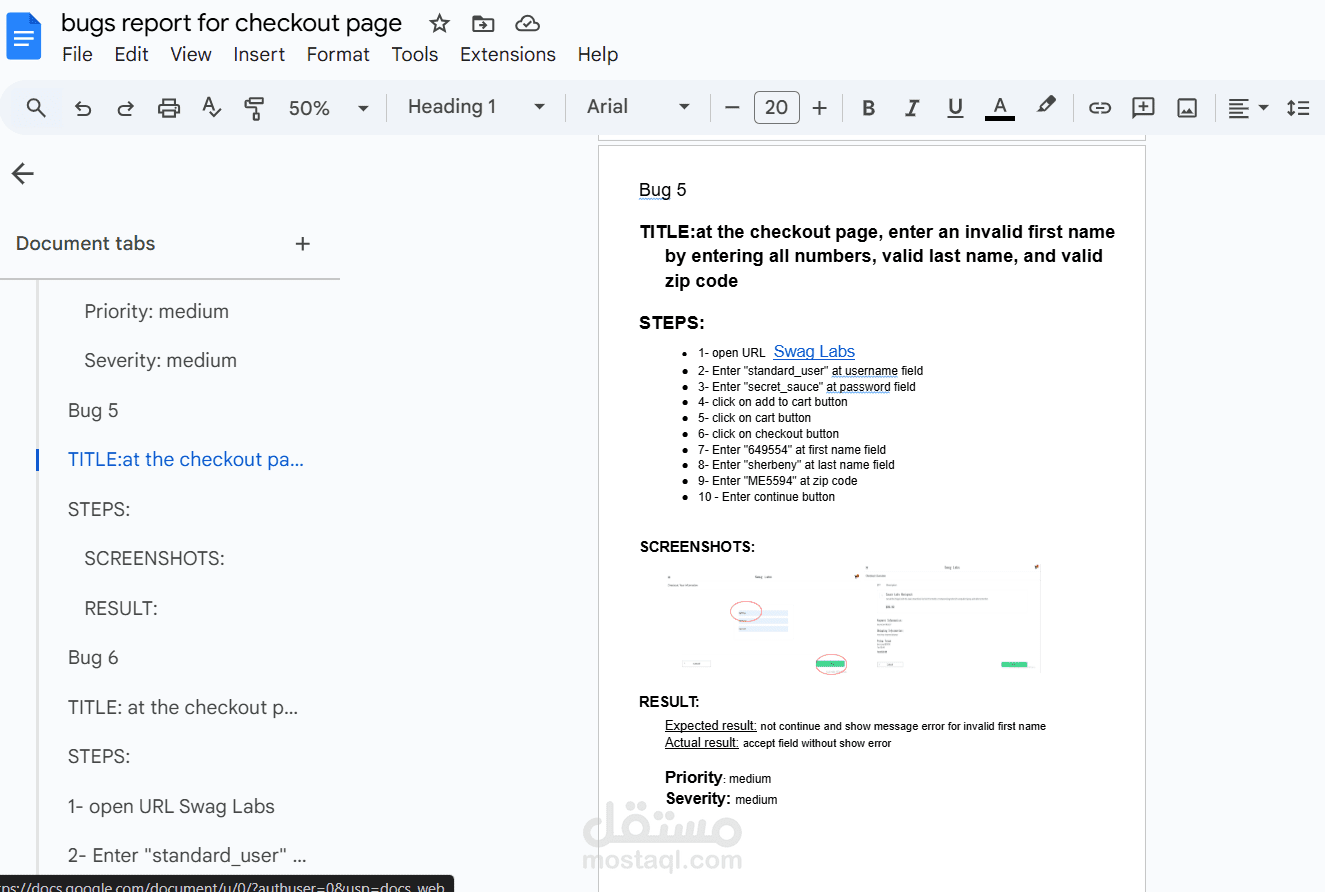The height and width of the screenshot is (892, 1325).
Task: Activate the paint format tool
Action: pyautogui.click(x=254, y=108)
